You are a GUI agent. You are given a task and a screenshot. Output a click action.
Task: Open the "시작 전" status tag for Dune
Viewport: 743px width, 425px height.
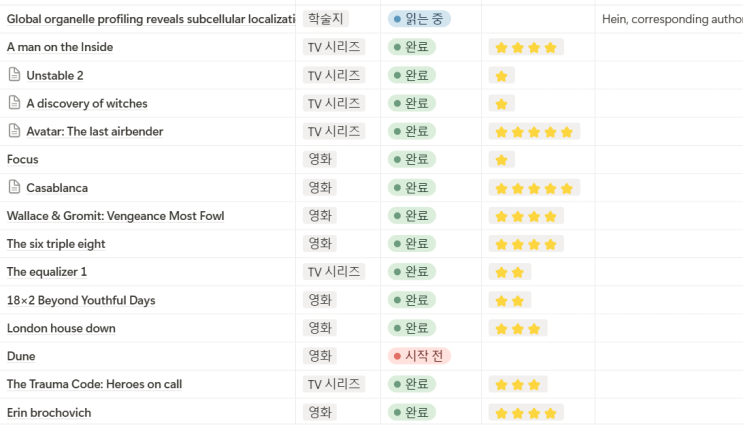pyautogui.click(x=419, y=356)
